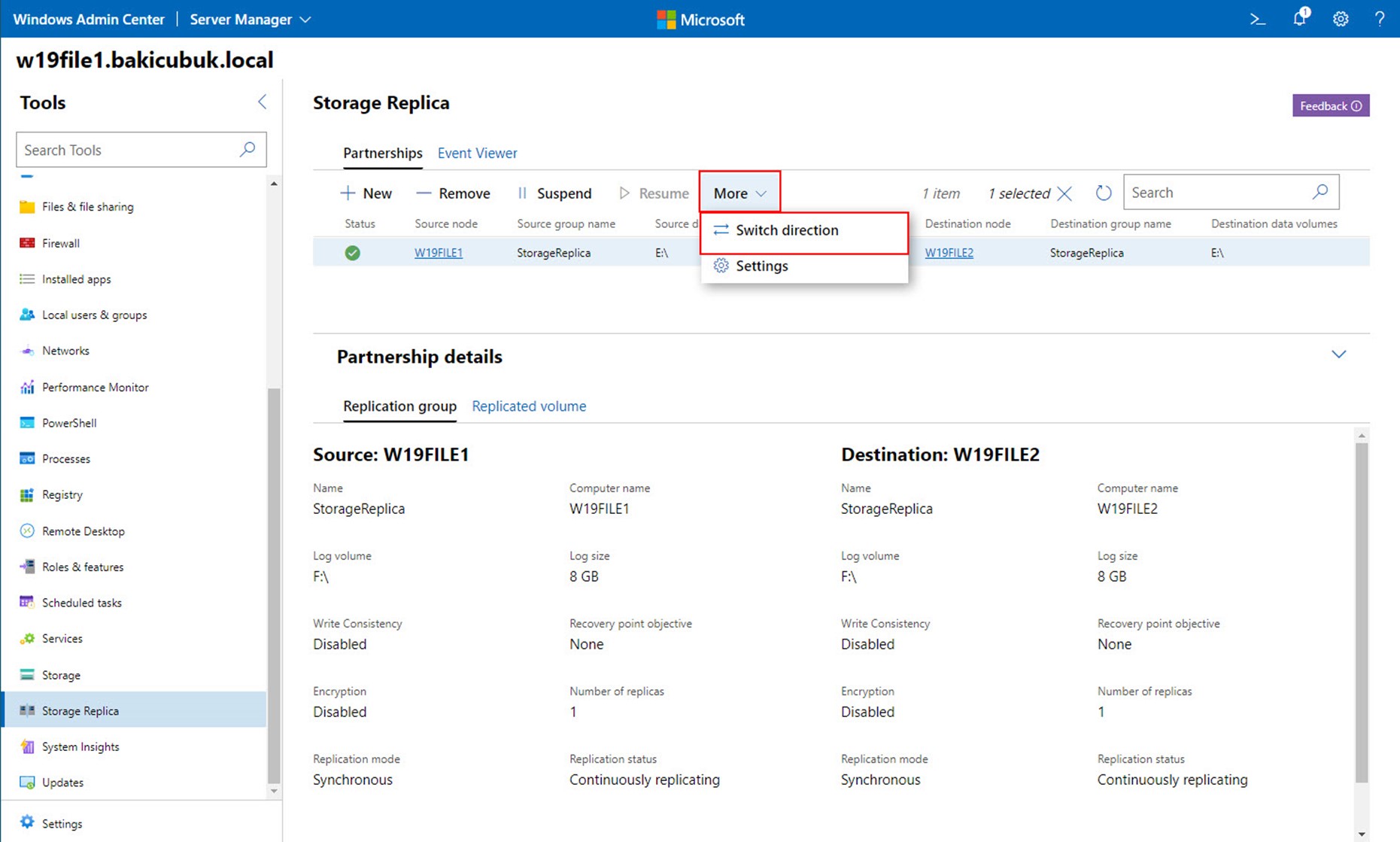Select the Partnerships tab
Image resolution: width=1400 pixels, height=842 pixels.
pos(382,153)
